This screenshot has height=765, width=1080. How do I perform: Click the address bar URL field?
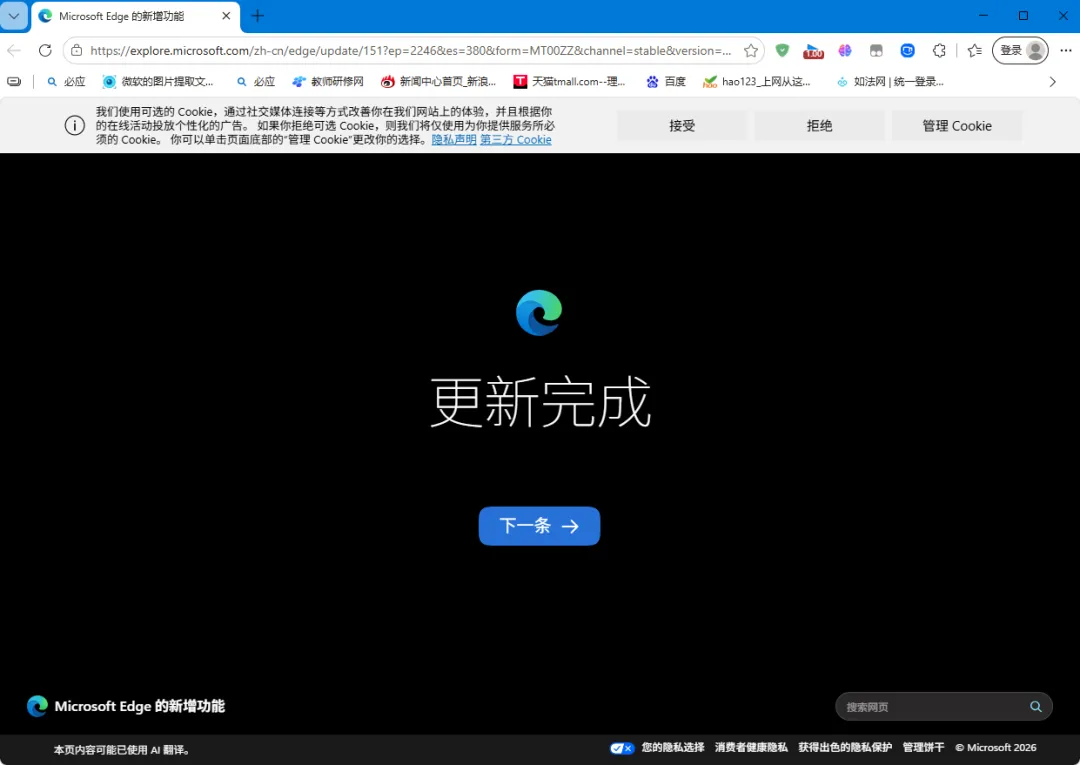(x=411, y=50)
